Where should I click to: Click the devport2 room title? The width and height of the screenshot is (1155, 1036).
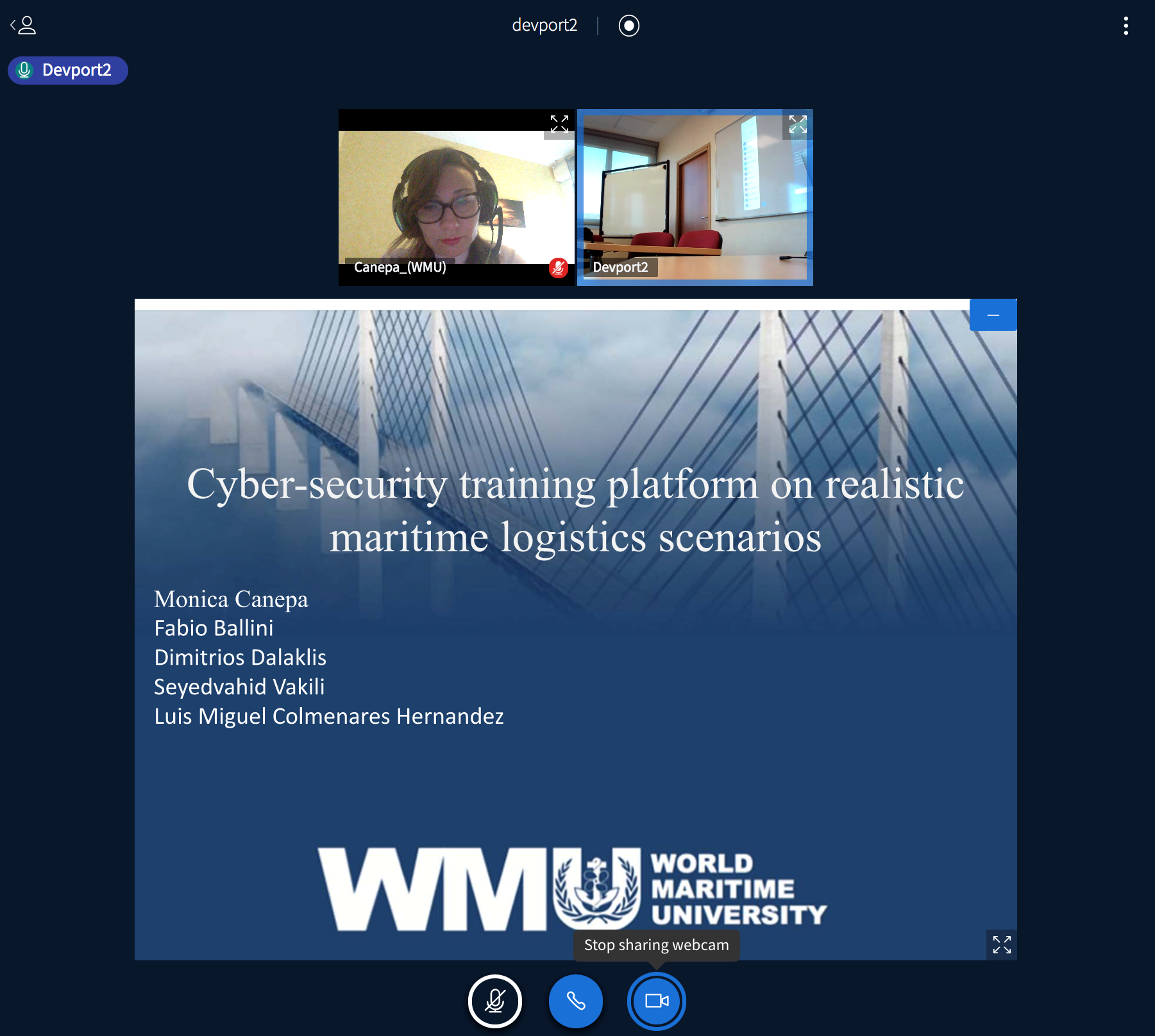coord(544,25)
